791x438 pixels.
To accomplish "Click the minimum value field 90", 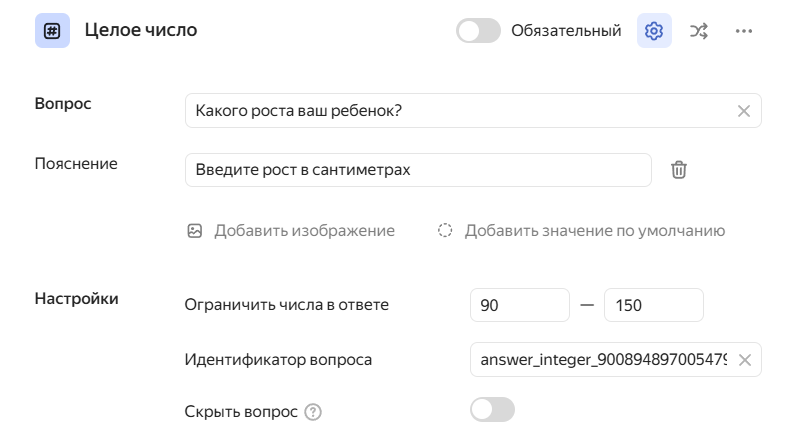I will click(519, 305).
